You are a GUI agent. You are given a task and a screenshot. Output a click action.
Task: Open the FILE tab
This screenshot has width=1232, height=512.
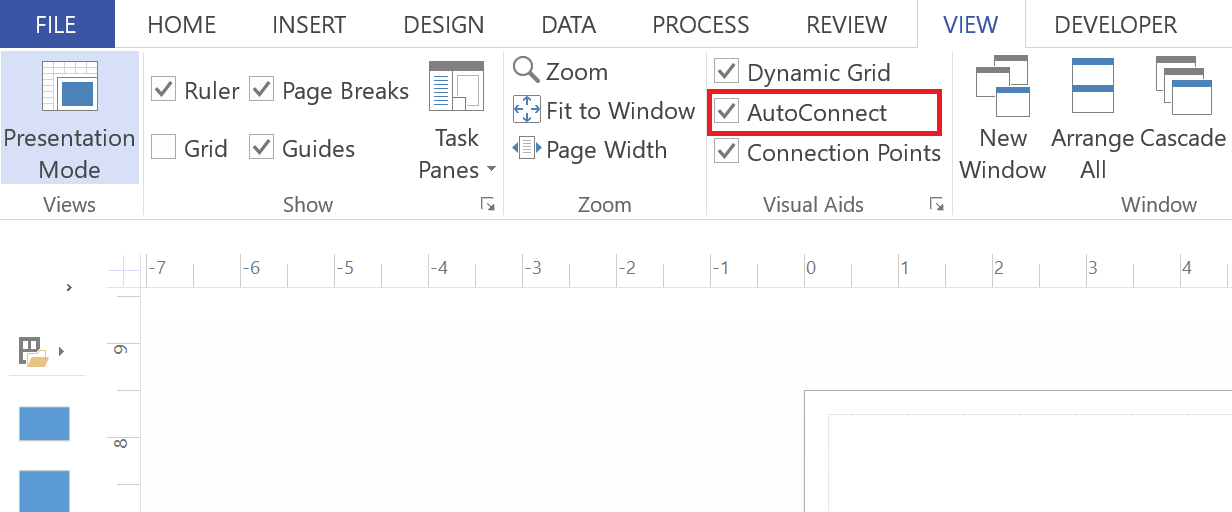(57, 25)
